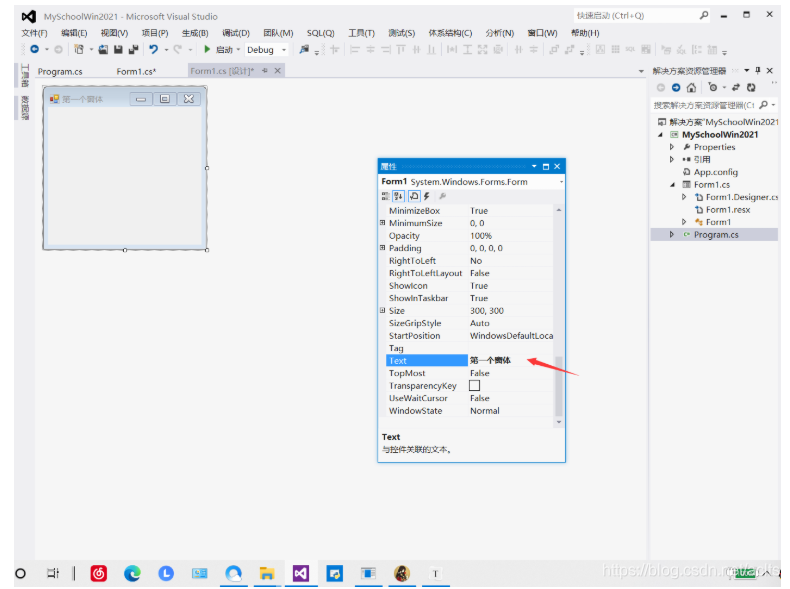Click the Save toolbar icon

[x=118, y=49]
